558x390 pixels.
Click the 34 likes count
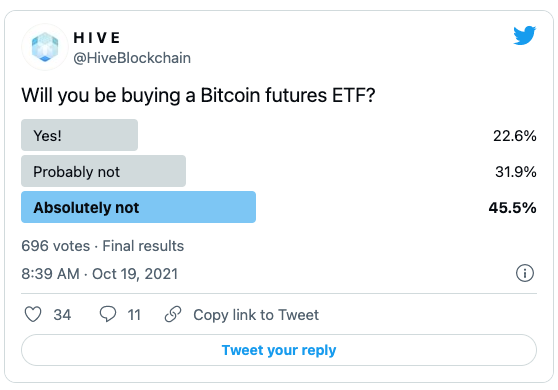tap(62, 315)
